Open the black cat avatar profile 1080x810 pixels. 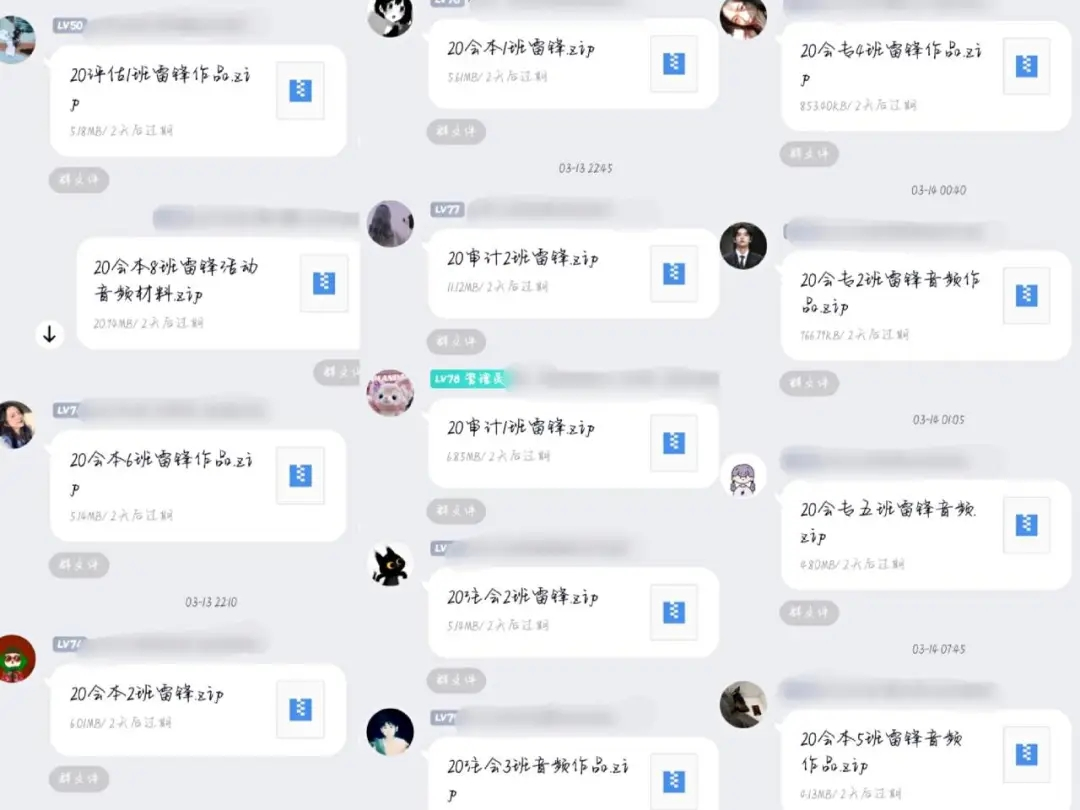390,565
